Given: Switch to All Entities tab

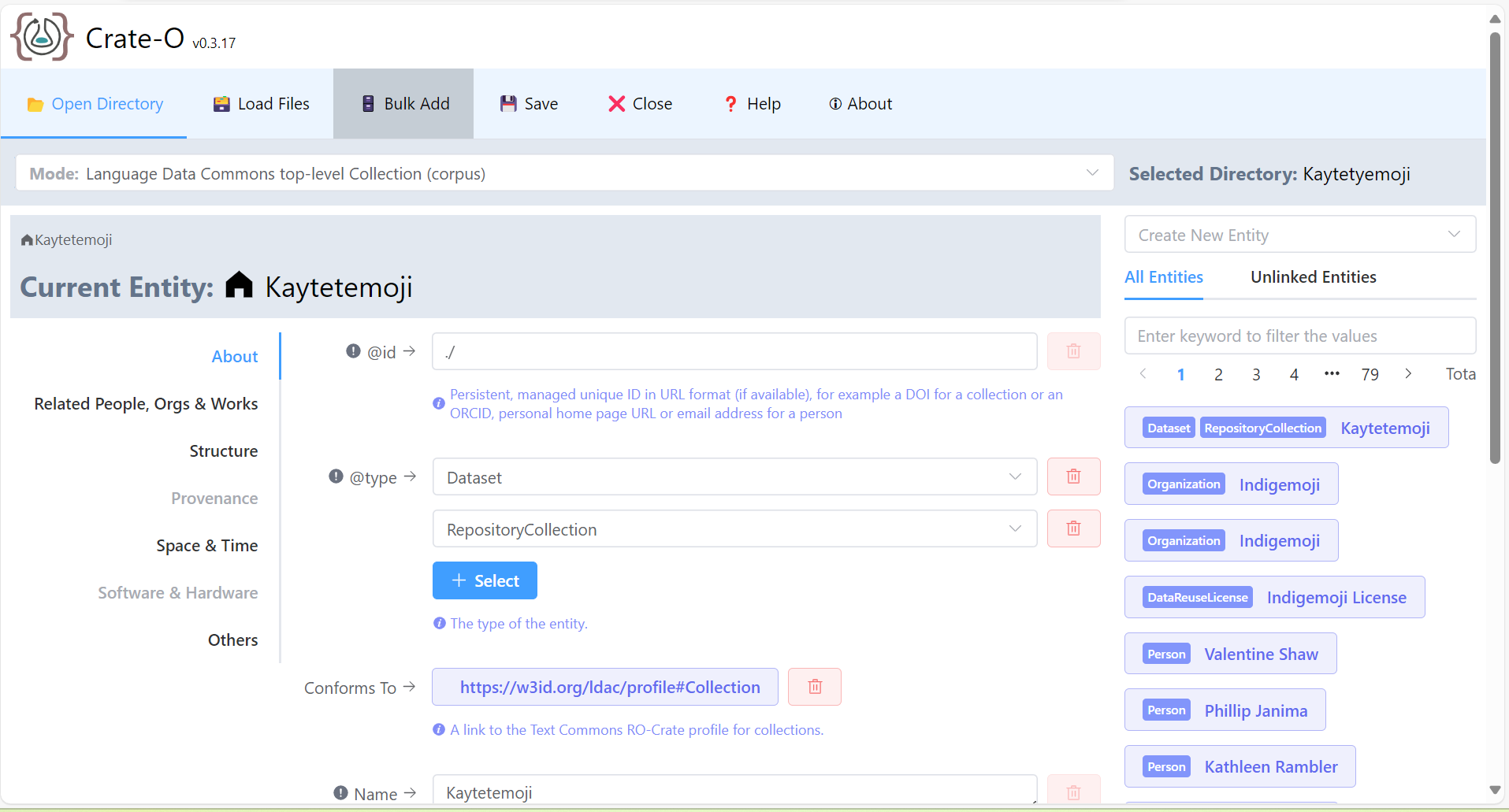Looking at the screenshot, I should coord(1163,277).
